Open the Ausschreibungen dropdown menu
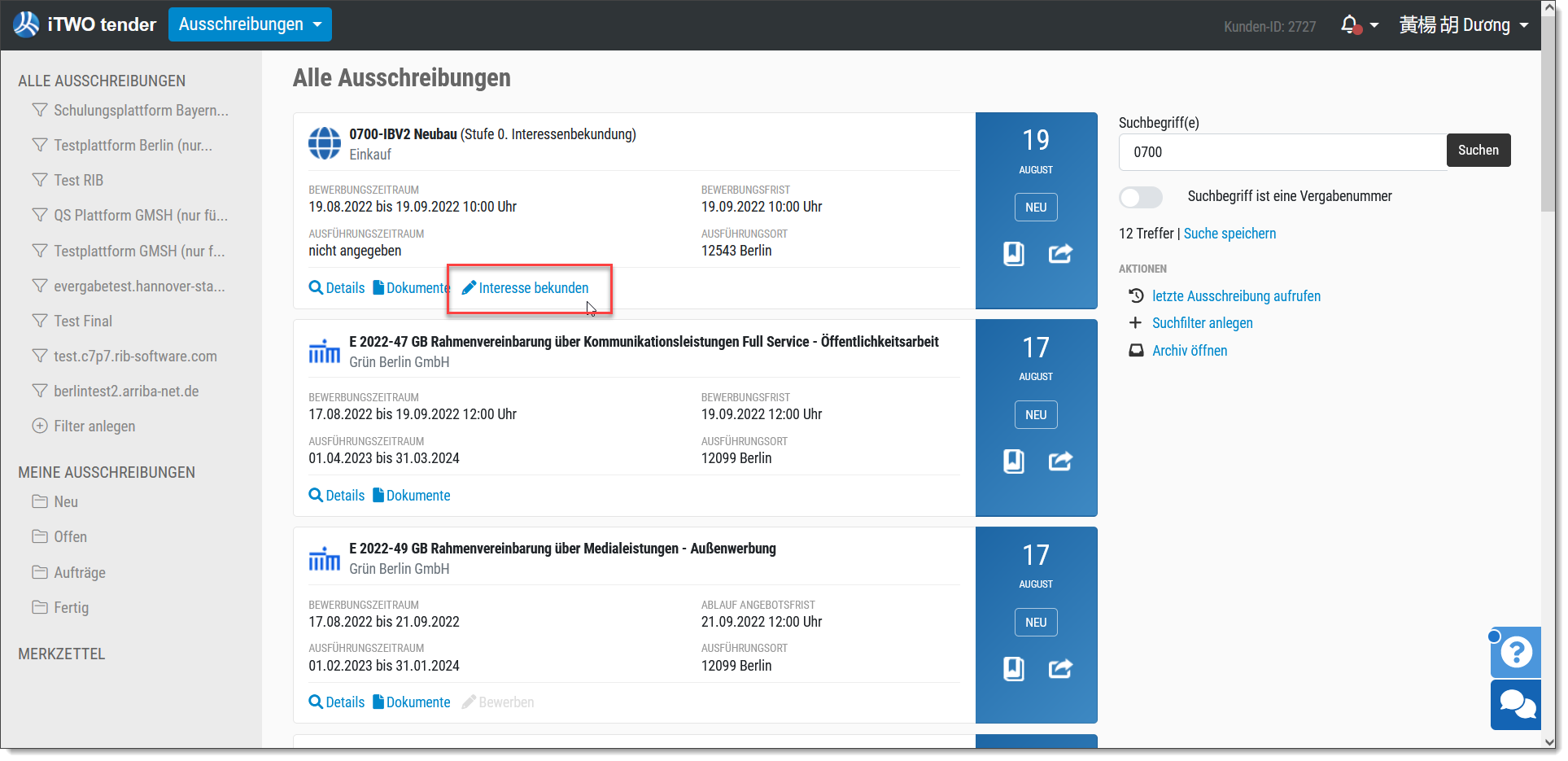The width and height of the screenshot is (1568, 761). (x=250, y=24)
